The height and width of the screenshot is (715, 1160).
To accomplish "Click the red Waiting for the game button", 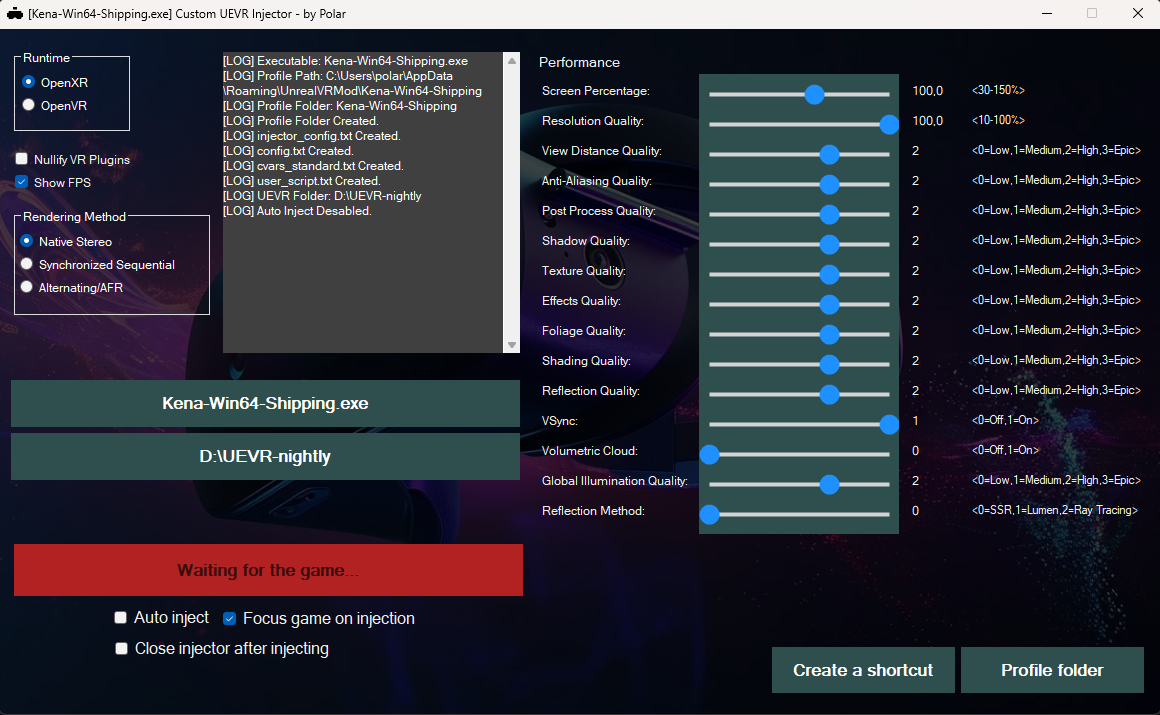I will pyautogui.click(x=269, y=570).
